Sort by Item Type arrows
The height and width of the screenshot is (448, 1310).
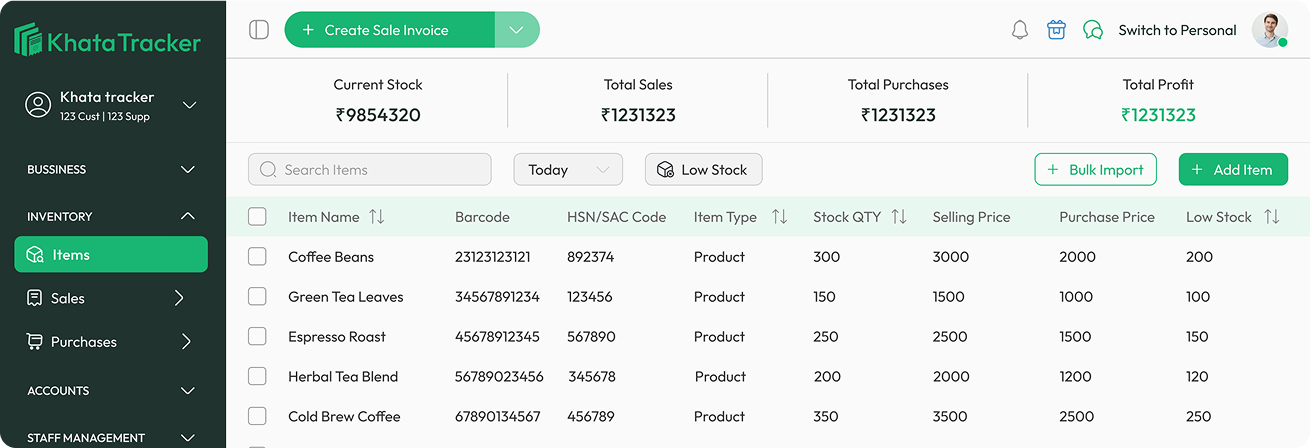click(x=780, y=217)
